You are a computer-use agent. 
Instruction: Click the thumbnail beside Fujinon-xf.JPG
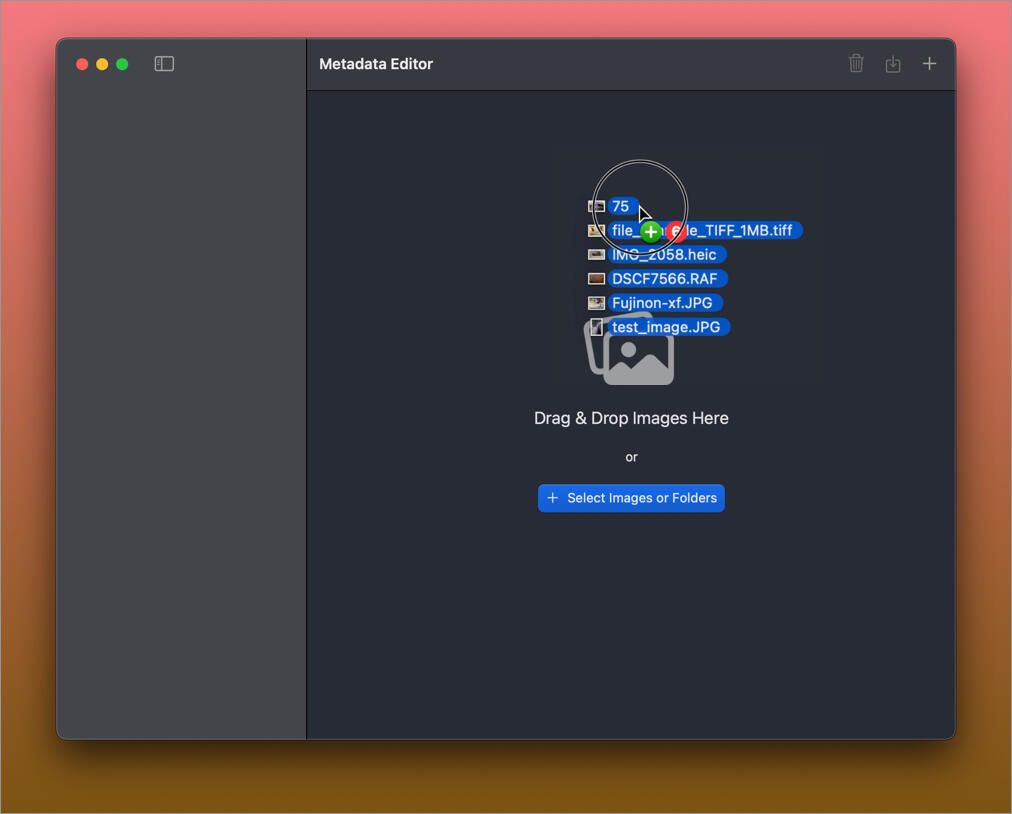click(596, 303)
